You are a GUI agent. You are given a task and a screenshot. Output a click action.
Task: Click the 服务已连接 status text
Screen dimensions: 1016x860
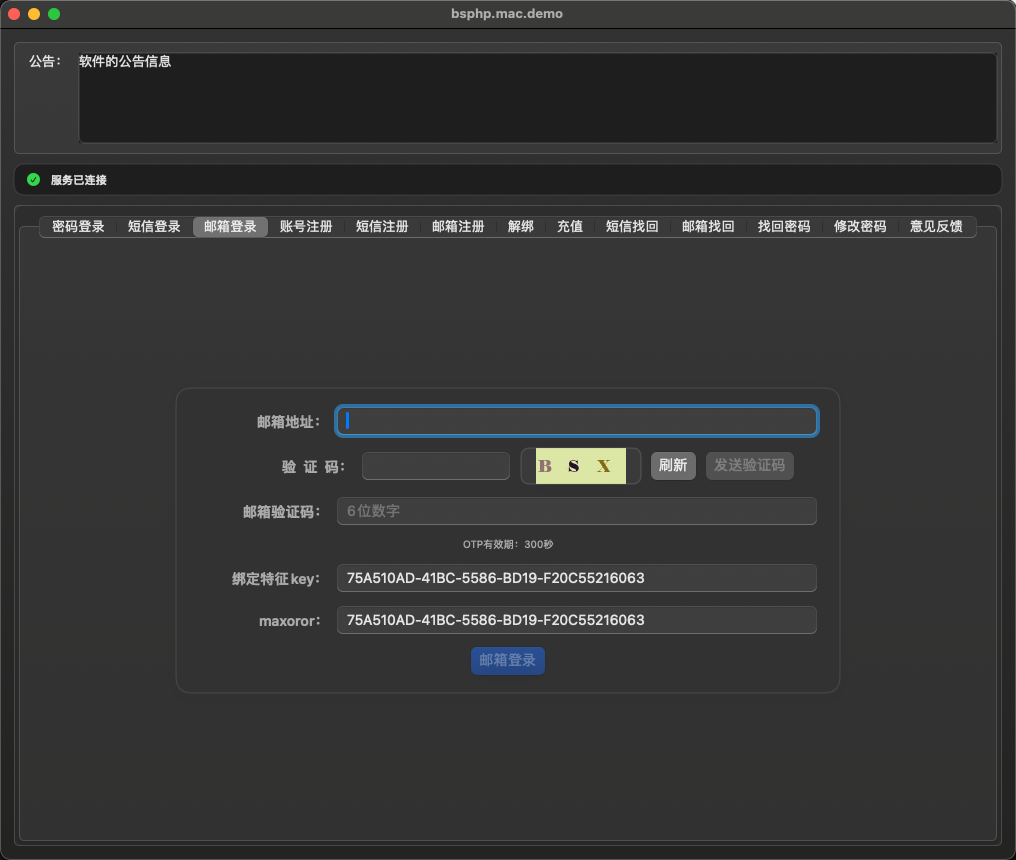pos(78,180)
